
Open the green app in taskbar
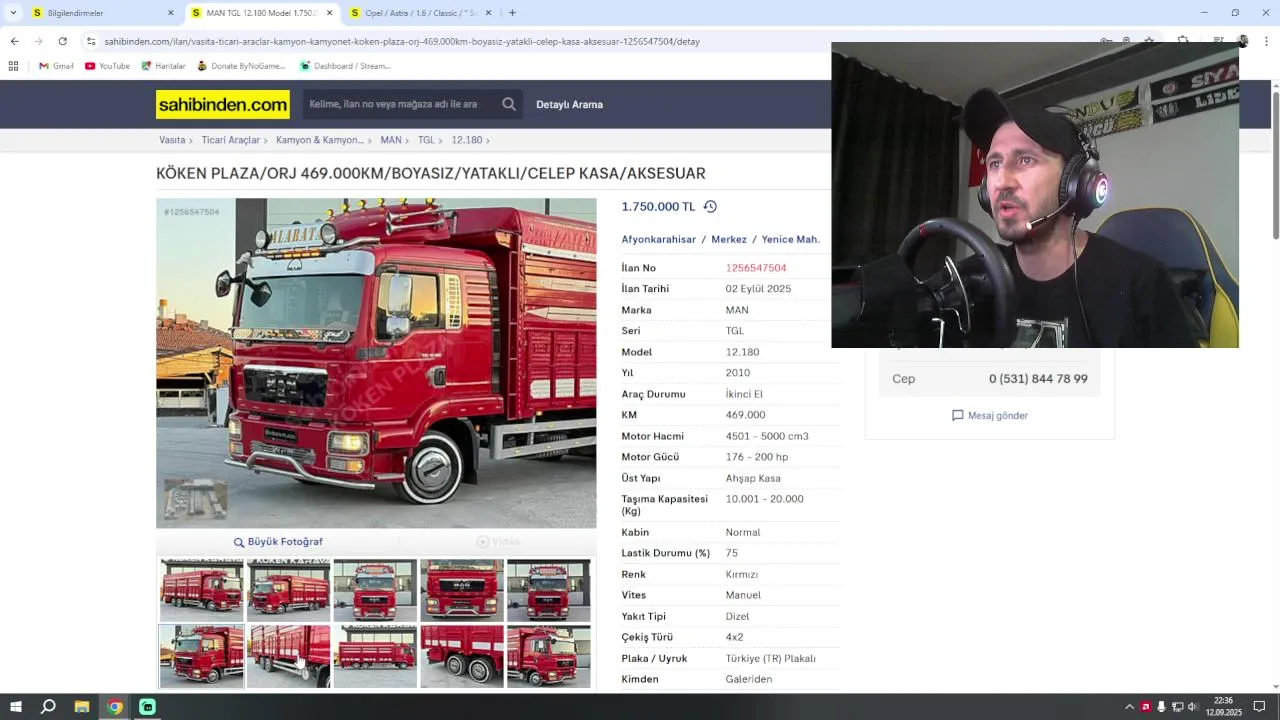[x=147, y=707]
